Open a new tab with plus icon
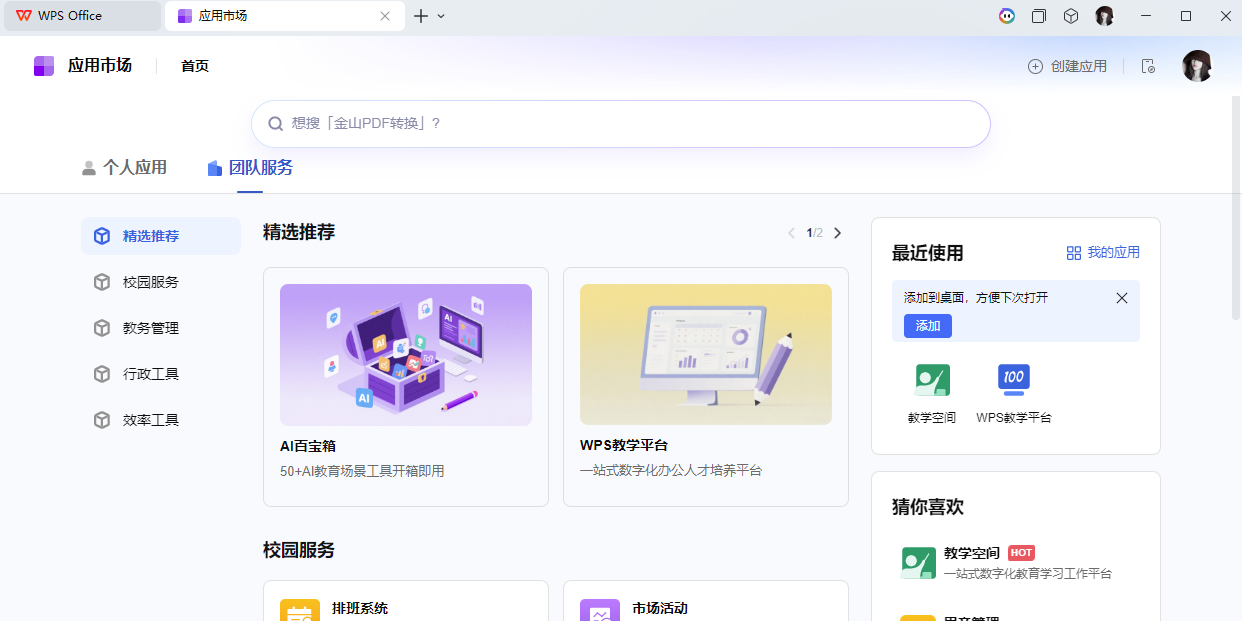This screenshot has width=1242, height=621. point(421,16)
